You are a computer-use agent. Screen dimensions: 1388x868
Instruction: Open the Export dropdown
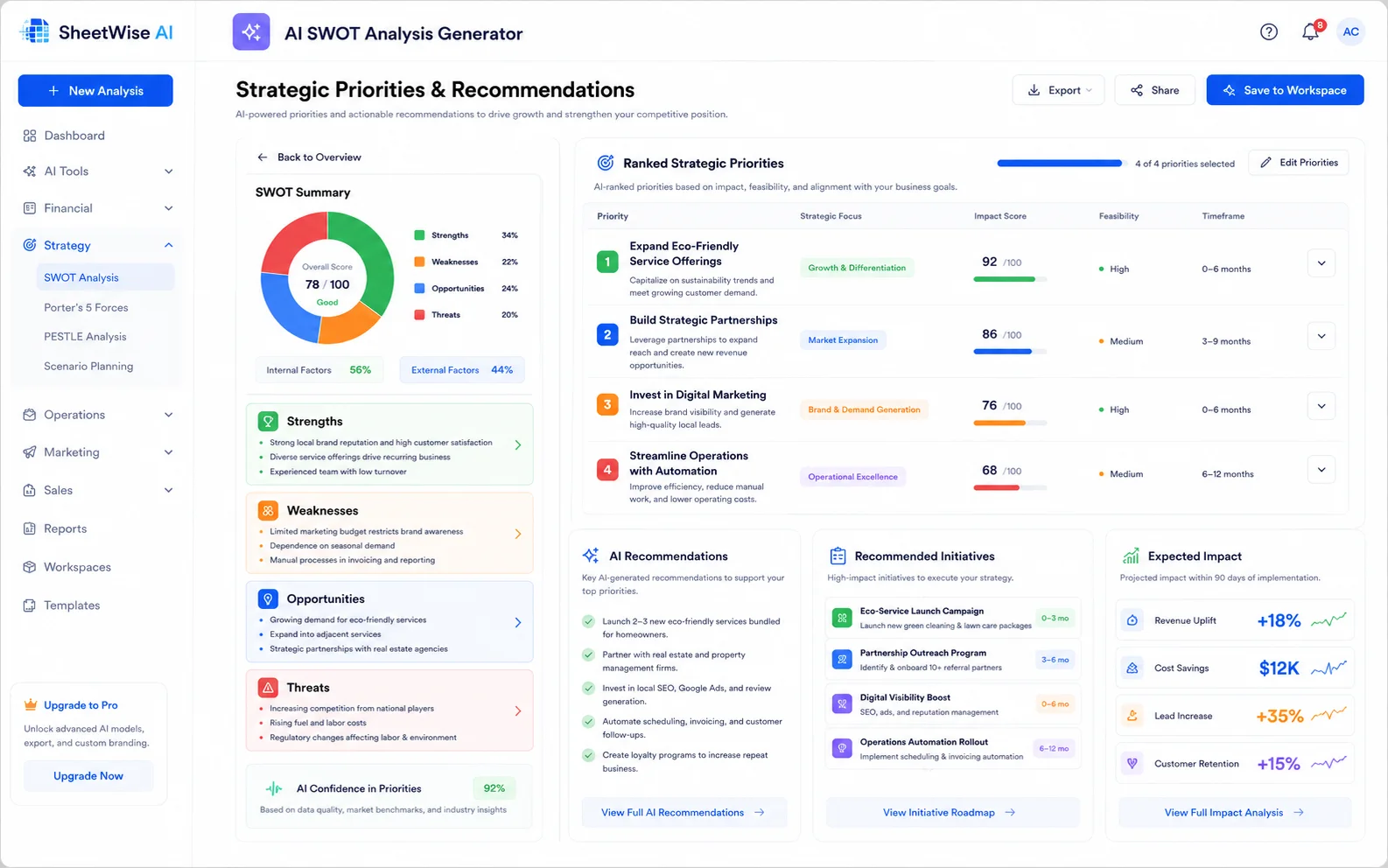click(1058, 90)
